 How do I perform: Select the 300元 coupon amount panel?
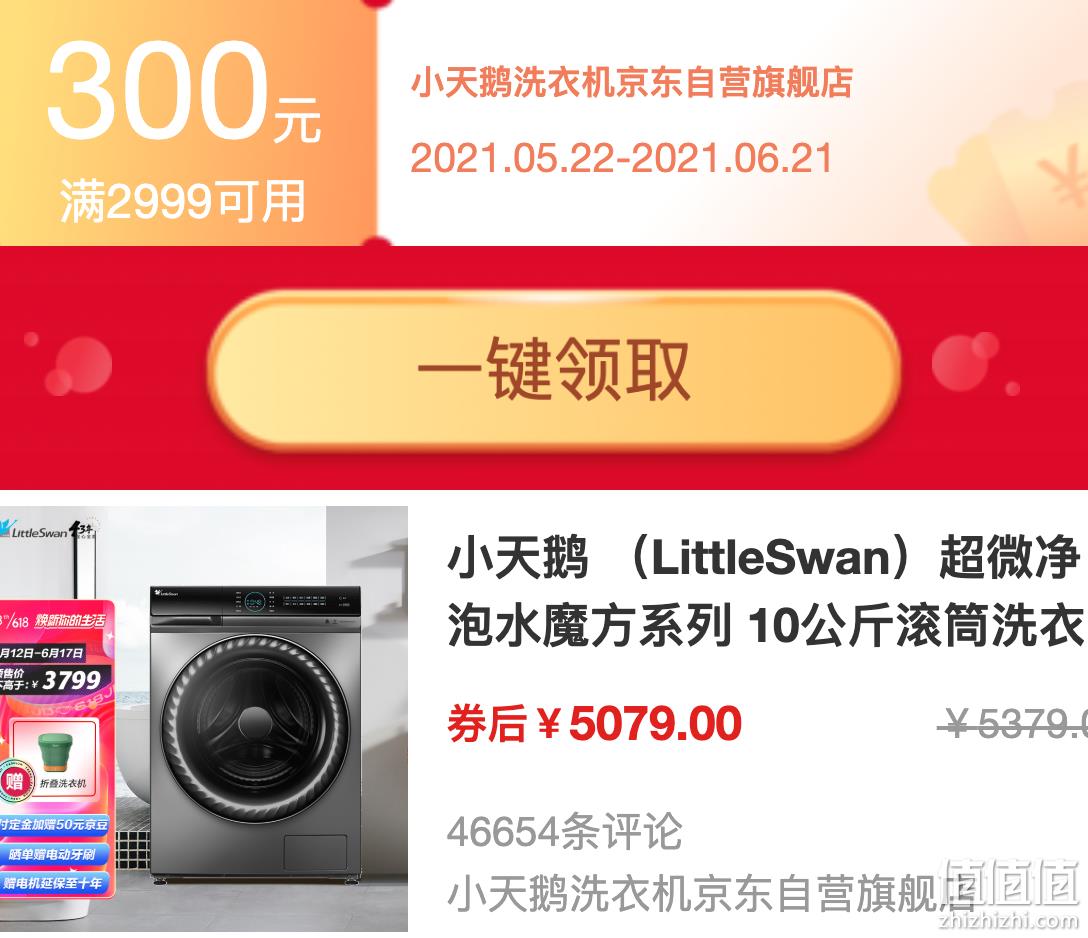click(x=187, y=122)
